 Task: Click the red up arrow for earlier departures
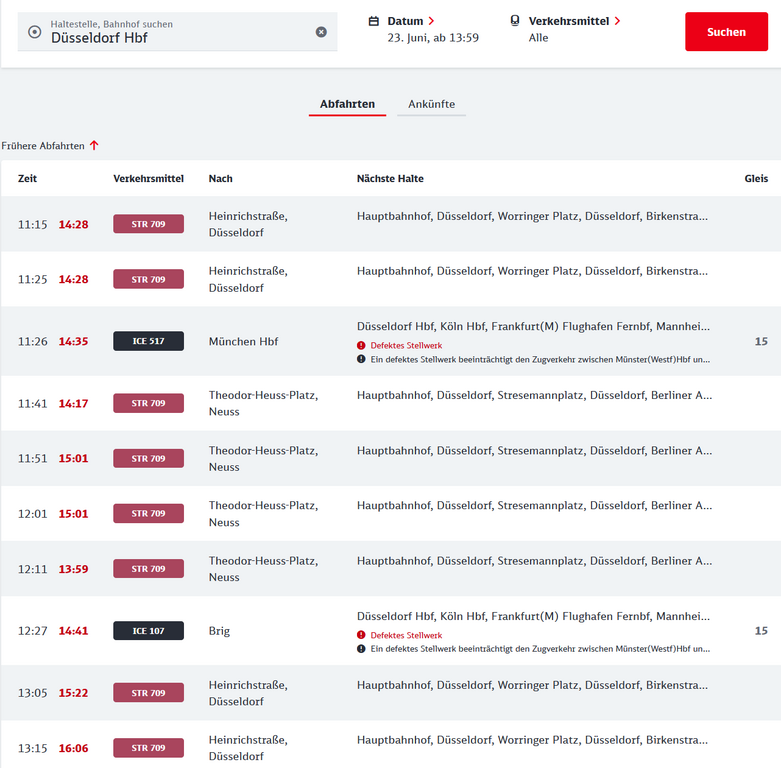(x=94, y=145)
